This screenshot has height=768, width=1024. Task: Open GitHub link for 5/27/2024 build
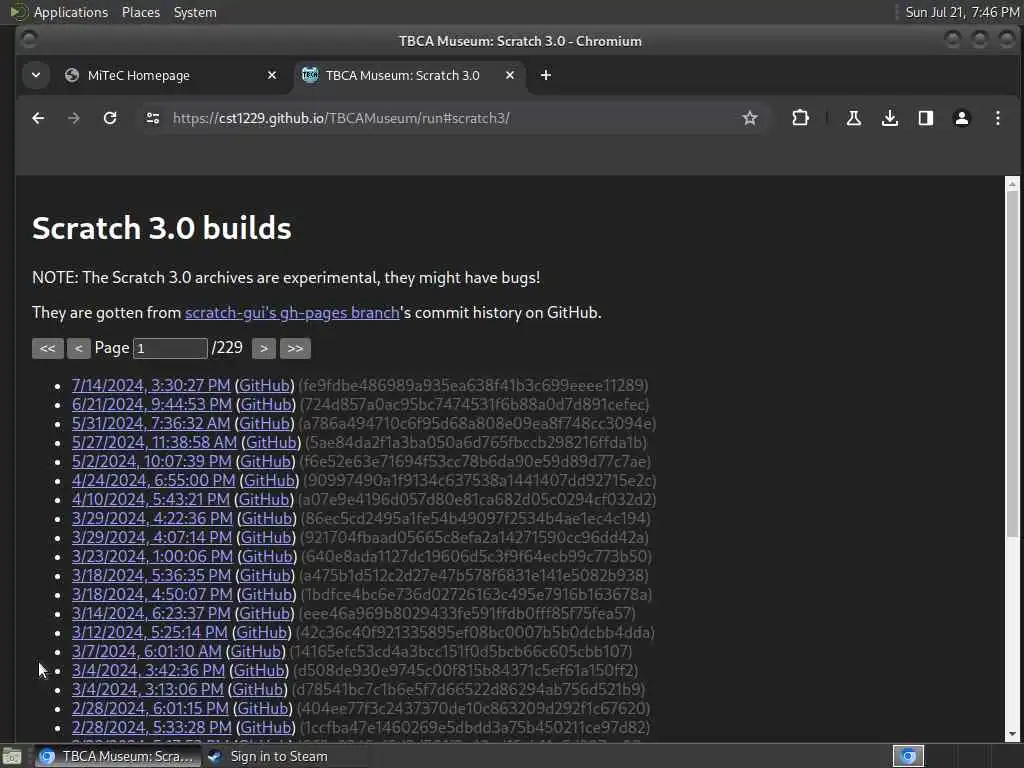coord(271,442)
